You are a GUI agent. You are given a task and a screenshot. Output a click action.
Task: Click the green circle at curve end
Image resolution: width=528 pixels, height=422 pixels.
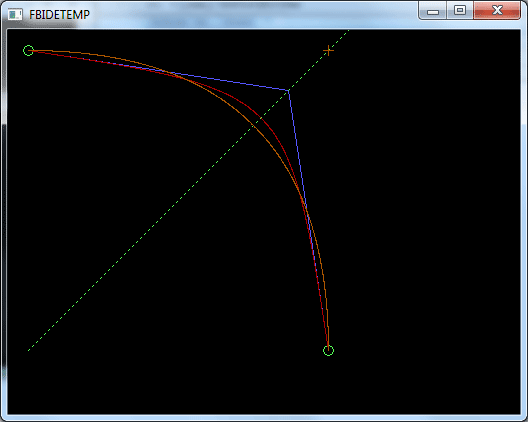(x=328, y=350)
